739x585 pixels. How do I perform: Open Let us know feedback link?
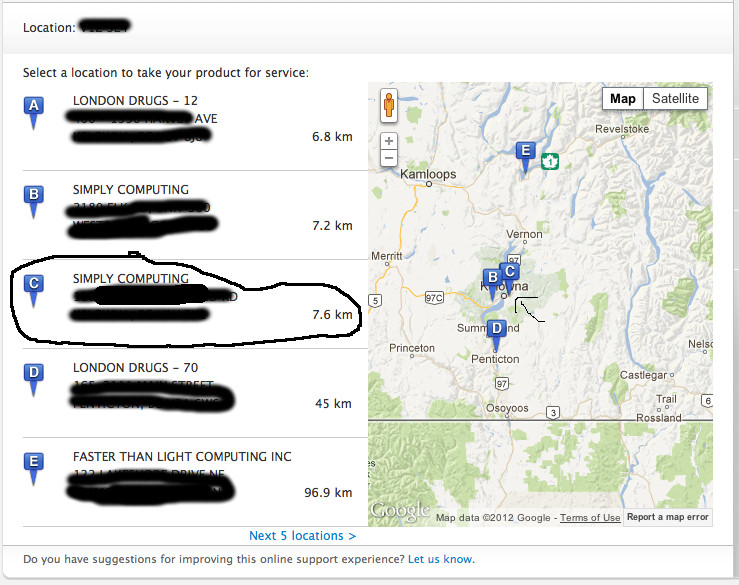pyautogui.click(x=441, y=560)
